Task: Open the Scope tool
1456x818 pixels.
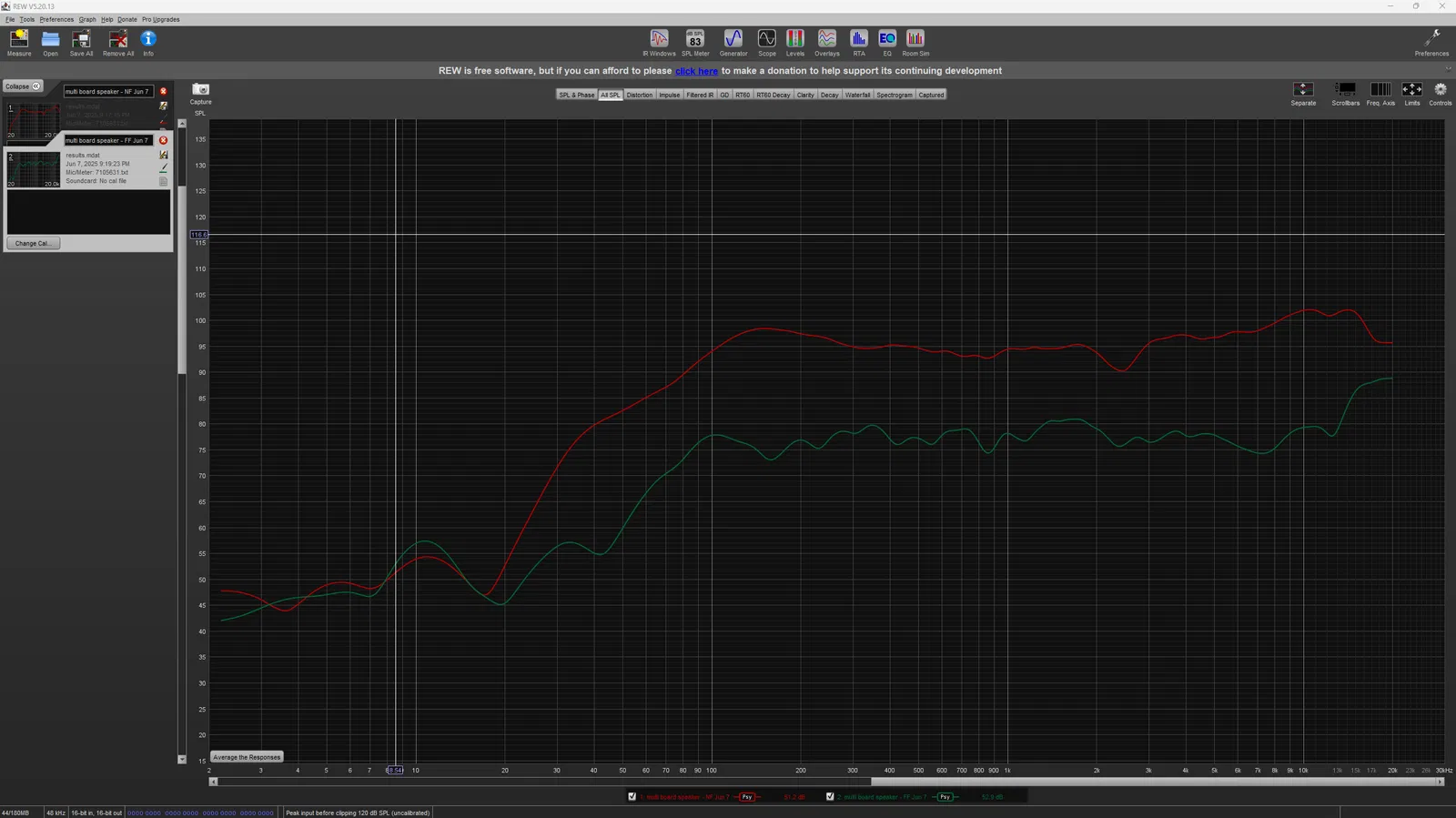Action: [x=767, y=43]
